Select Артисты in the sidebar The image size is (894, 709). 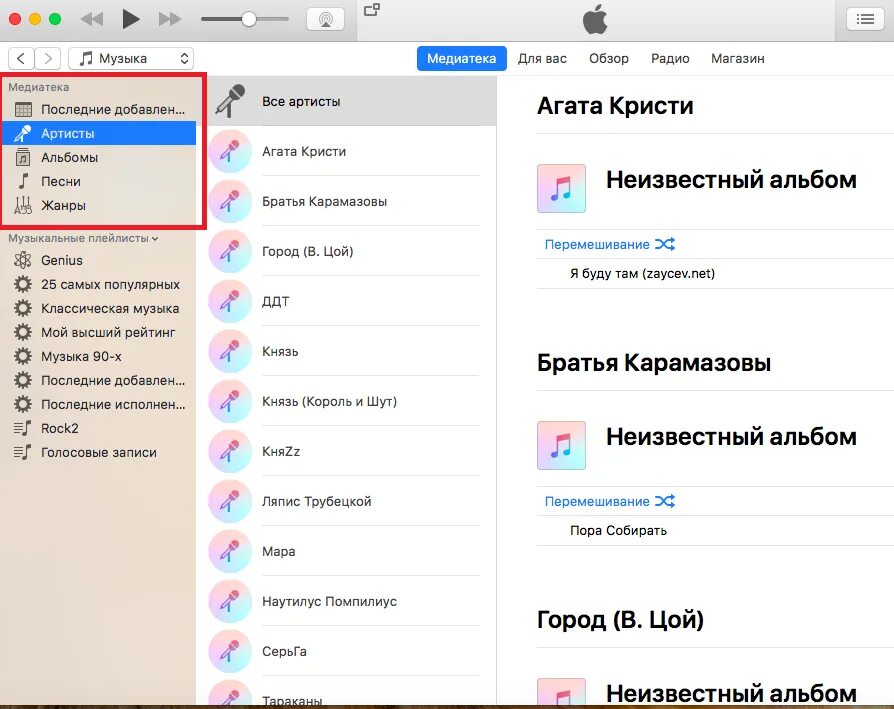point(99,133)
